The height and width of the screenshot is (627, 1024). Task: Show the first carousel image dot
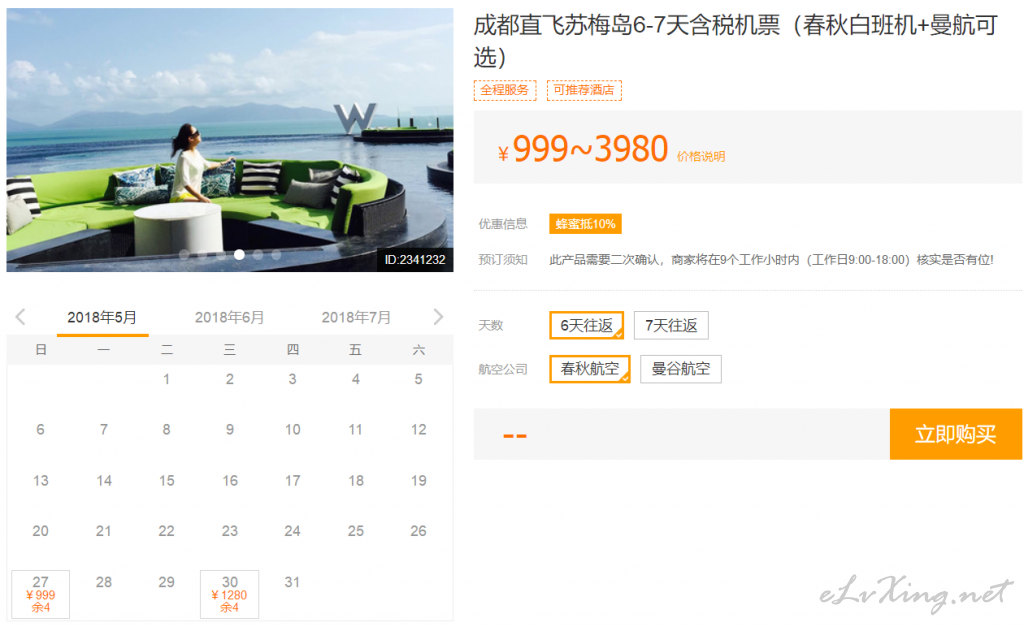tap(184, 255)
